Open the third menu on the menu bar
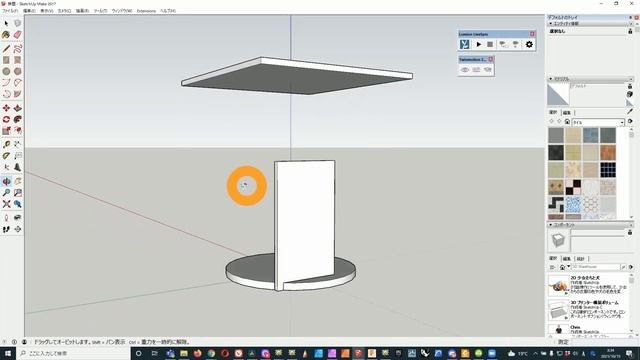 47,11
